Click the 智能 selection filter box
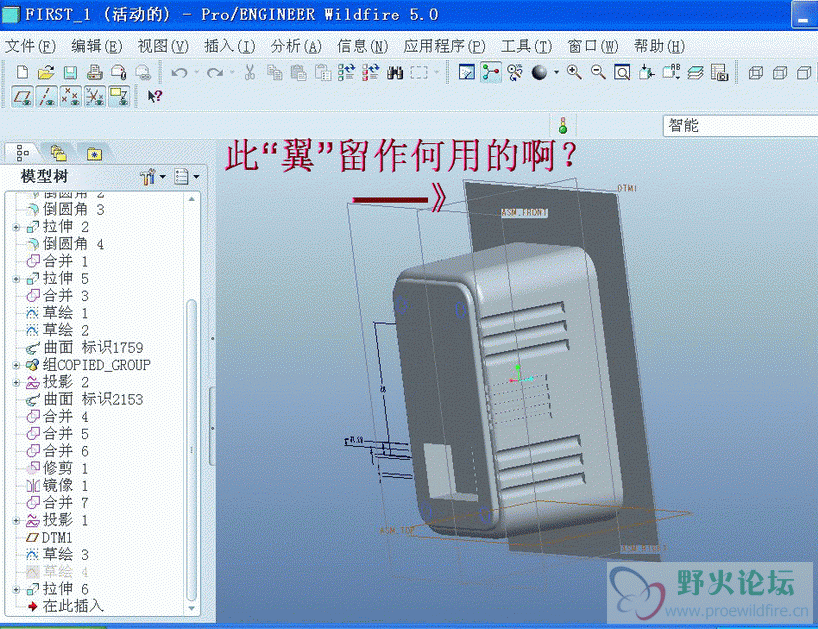 740,126
